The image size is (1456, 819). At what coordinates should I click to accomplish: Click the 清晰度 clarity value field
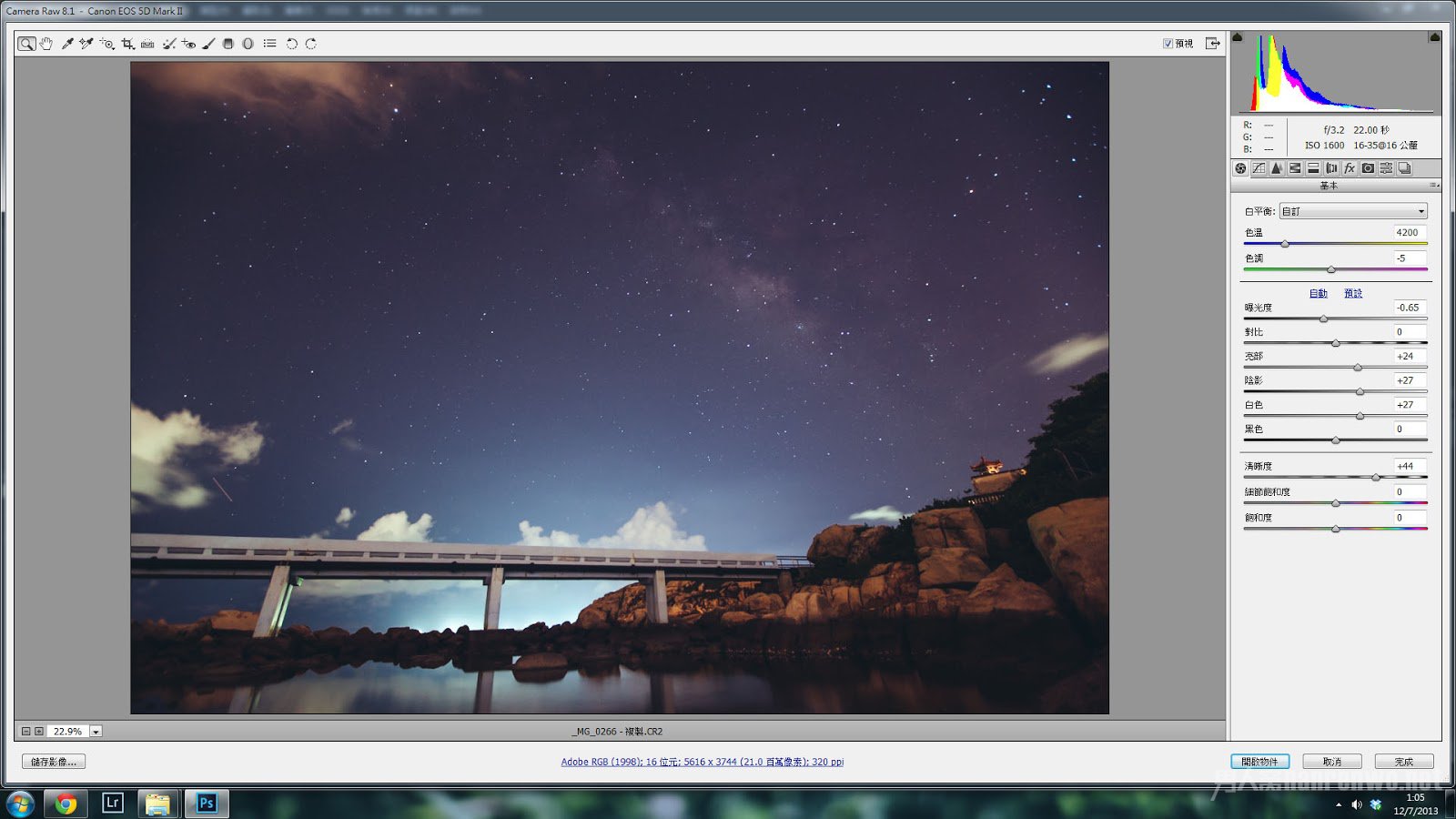click(x=1410, y=466)
